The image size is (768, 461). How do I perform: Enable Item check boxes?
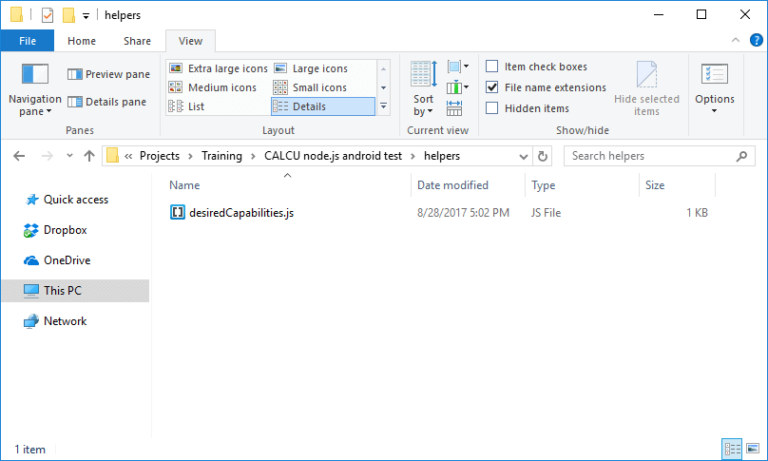(x=492, y=67)
